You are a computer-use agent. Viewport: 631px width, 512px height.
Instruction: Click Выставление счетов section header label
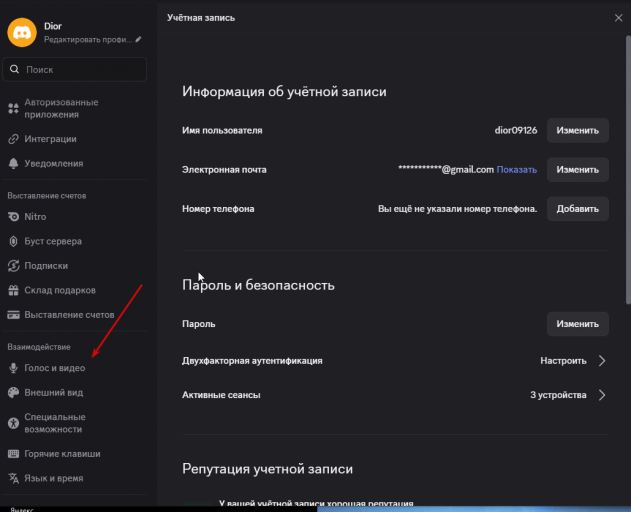click(x=47, y=196)
